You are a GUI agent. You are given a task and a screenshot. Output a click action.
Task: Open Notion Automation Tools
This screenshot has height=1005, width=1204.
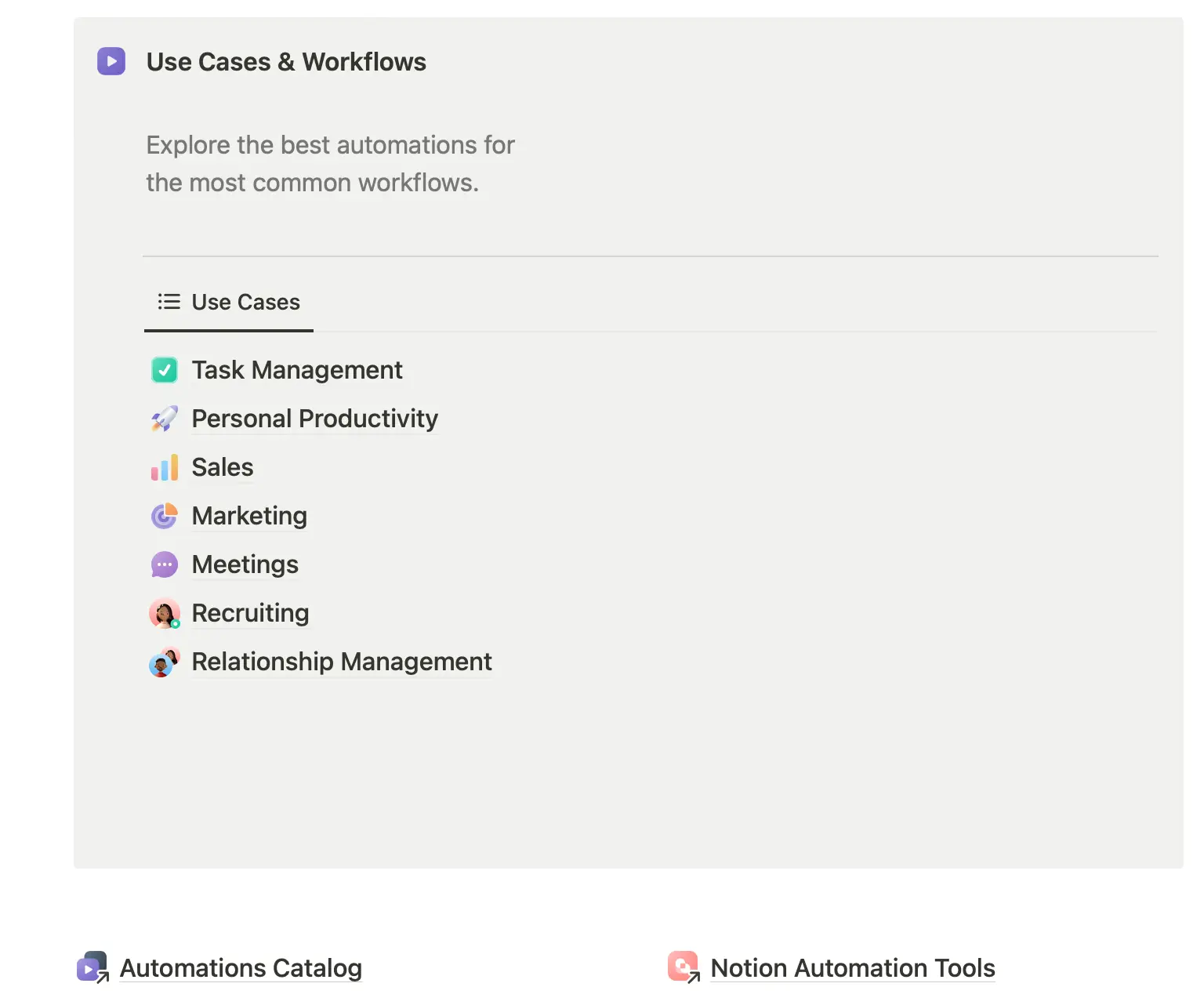pyautogui.click(x=851, y=967)
